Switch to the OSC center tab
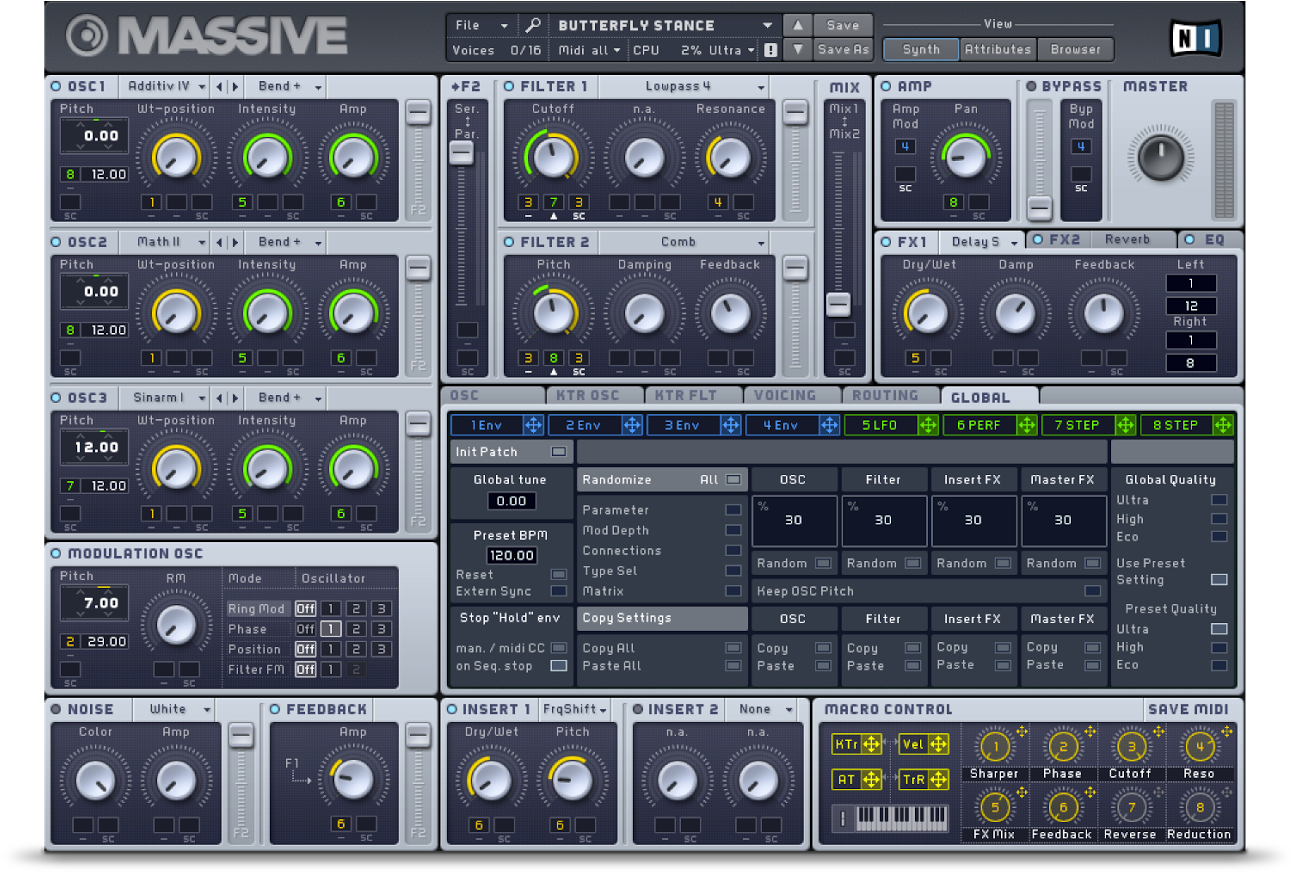1292x873 pixels. tap(493, 396)
